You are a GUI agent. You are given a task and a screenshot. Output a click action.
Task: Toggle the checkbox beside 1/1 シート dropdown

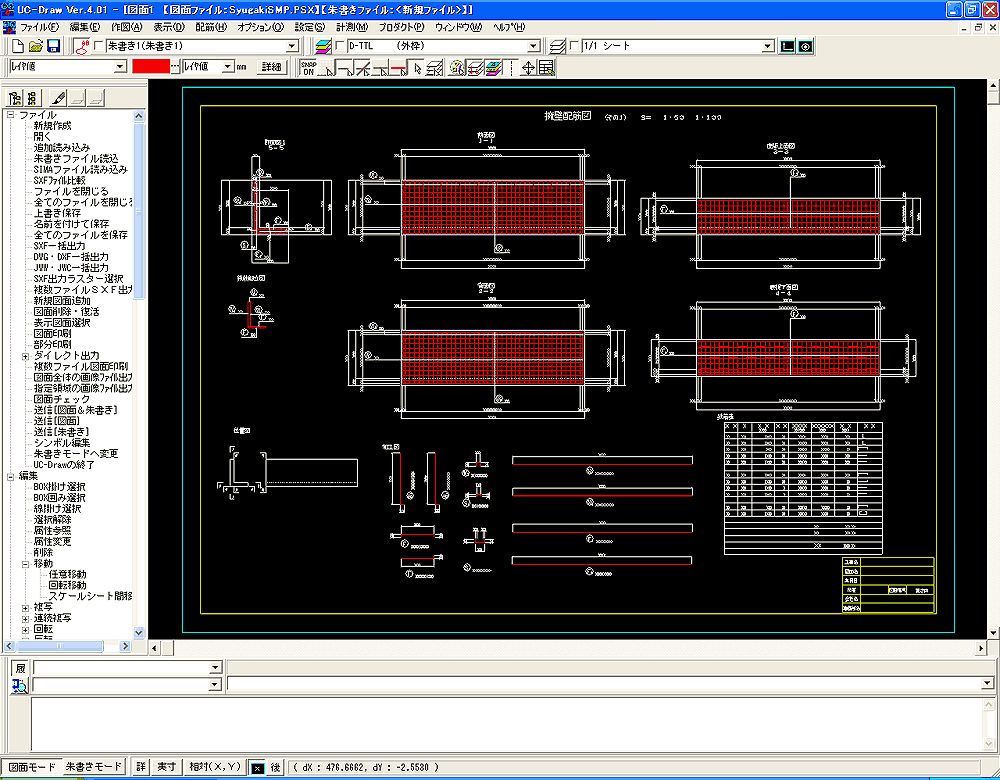tap(574, 46)
